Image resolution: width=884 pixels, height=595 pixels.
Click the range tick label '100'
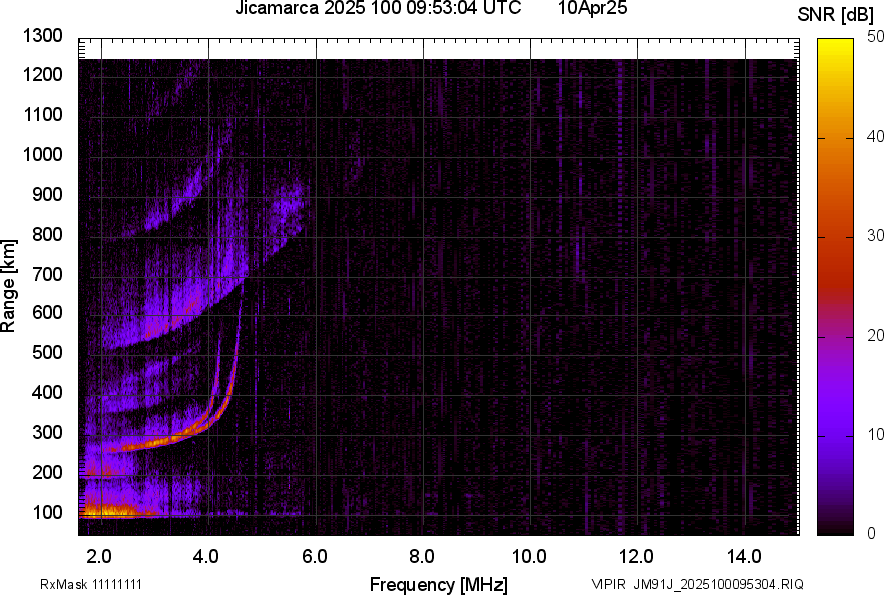coord(47,512)
